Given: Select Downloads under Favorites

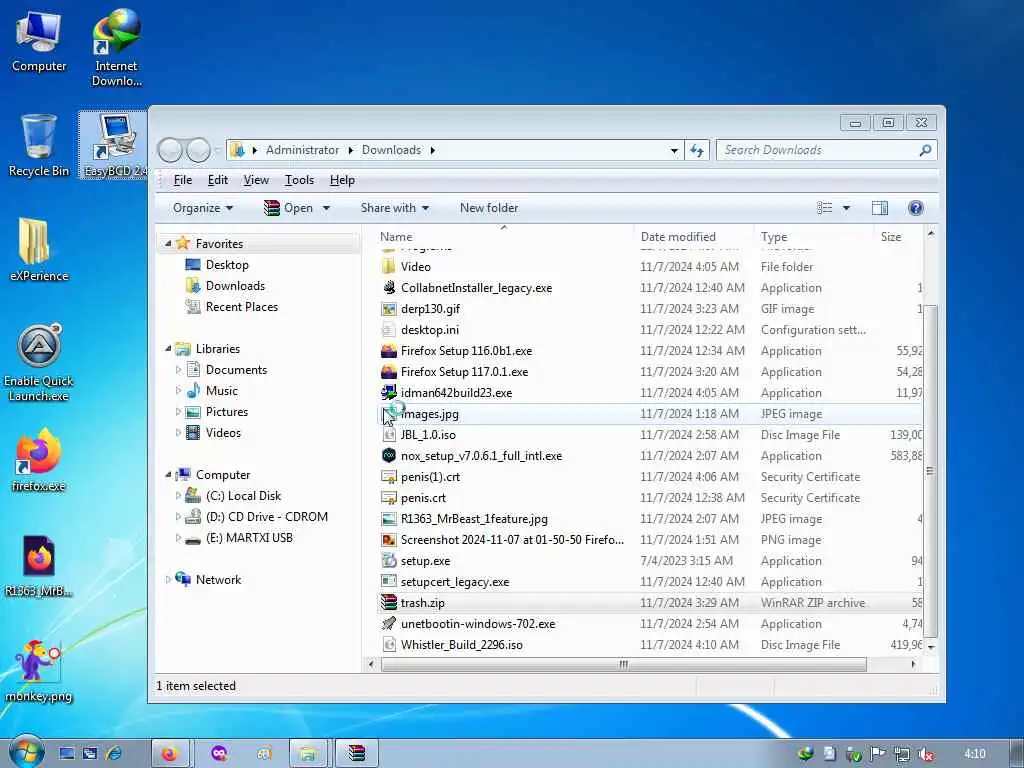Looking at the screenshot, I should coord(235,285).
